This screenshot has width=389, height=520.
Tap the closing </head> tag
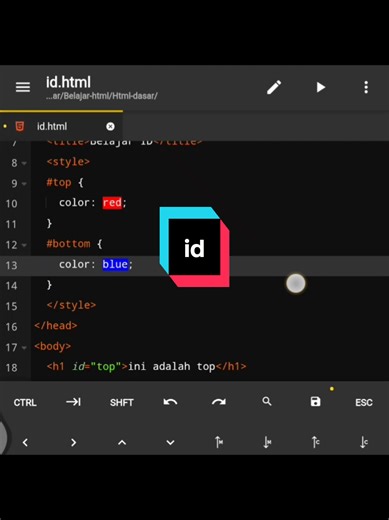56,326
